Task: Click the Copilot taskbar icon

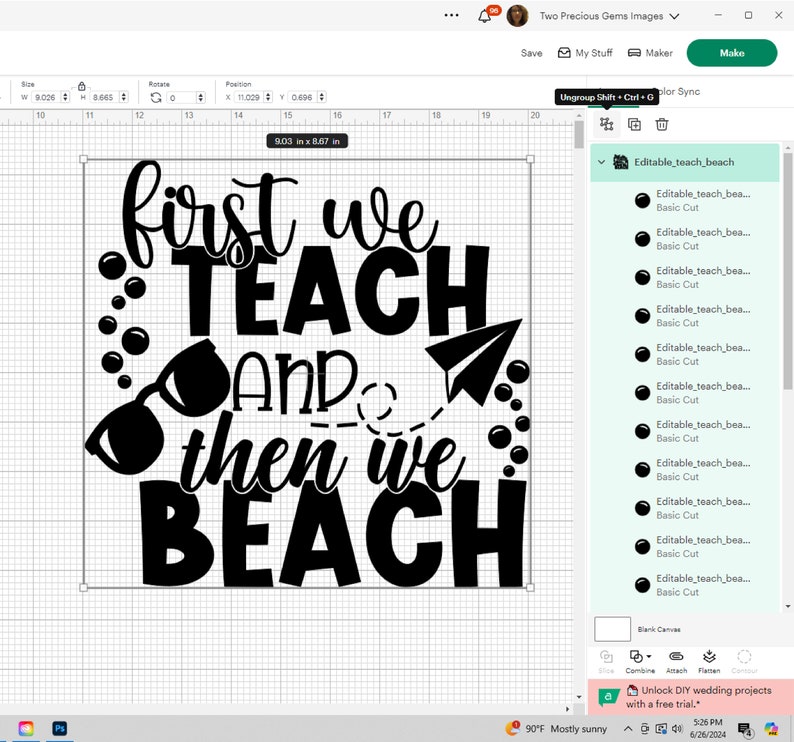Action: pyautogui.click(x=771, y=729)
